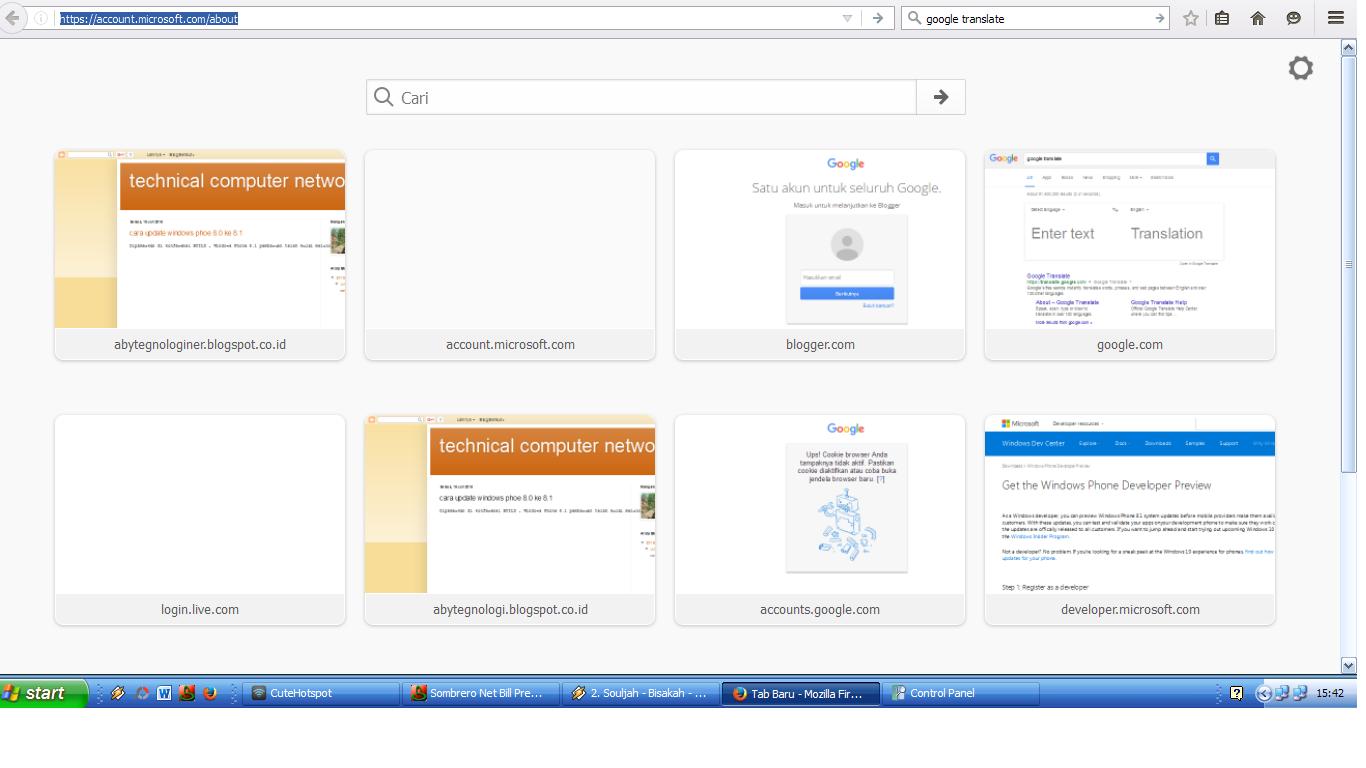
Task: Click the page scrollbar down arrow
Action: (1348, 665)
